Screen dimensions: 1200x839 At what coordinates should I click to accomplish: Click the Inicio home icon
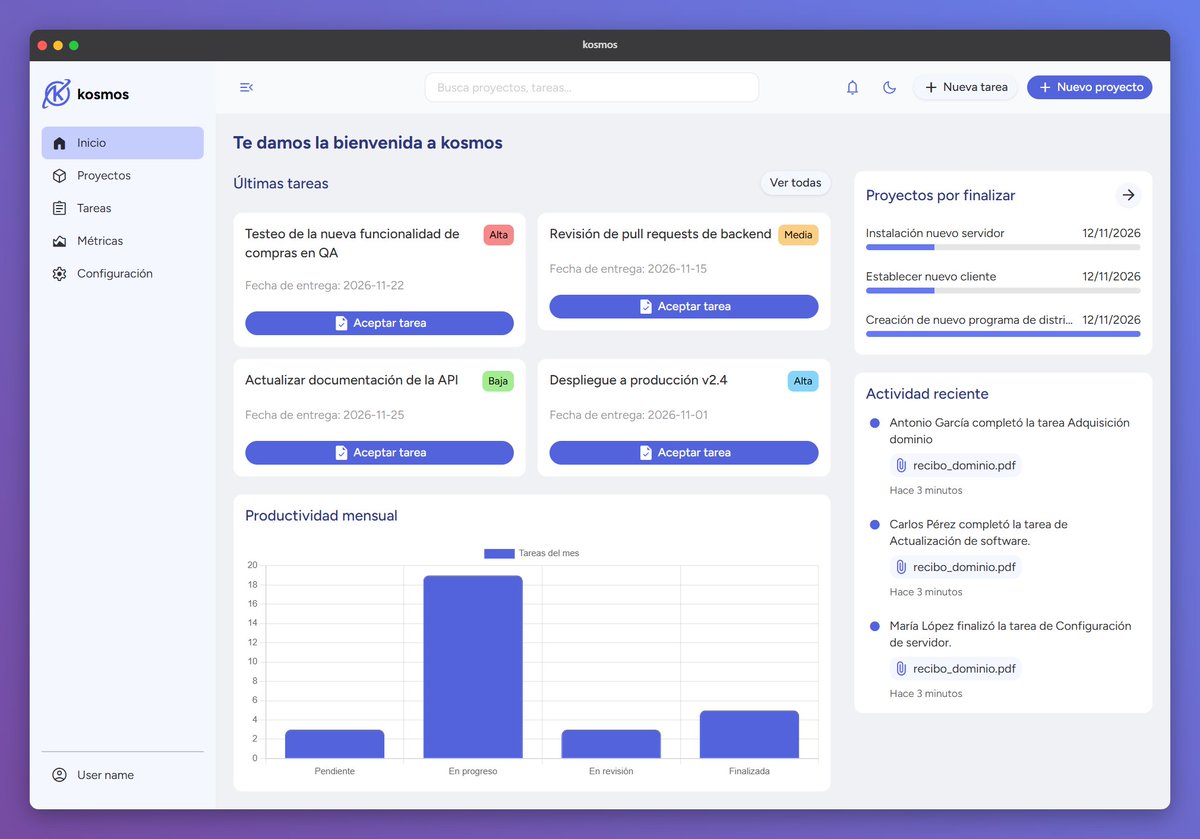pos(59,143)
